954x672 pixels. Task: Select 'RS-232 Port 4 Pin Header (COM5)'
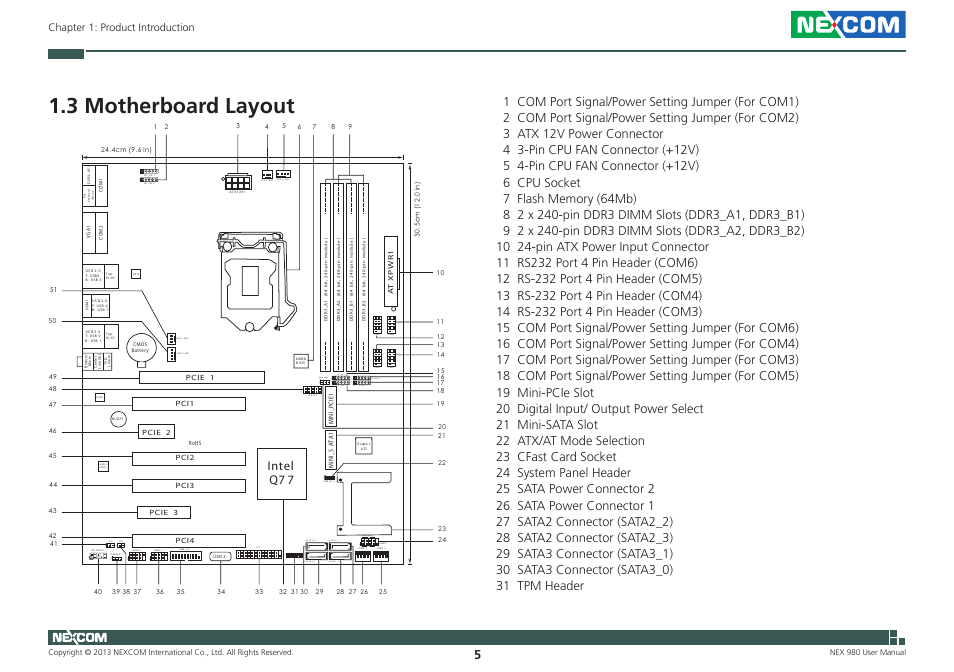610,279
